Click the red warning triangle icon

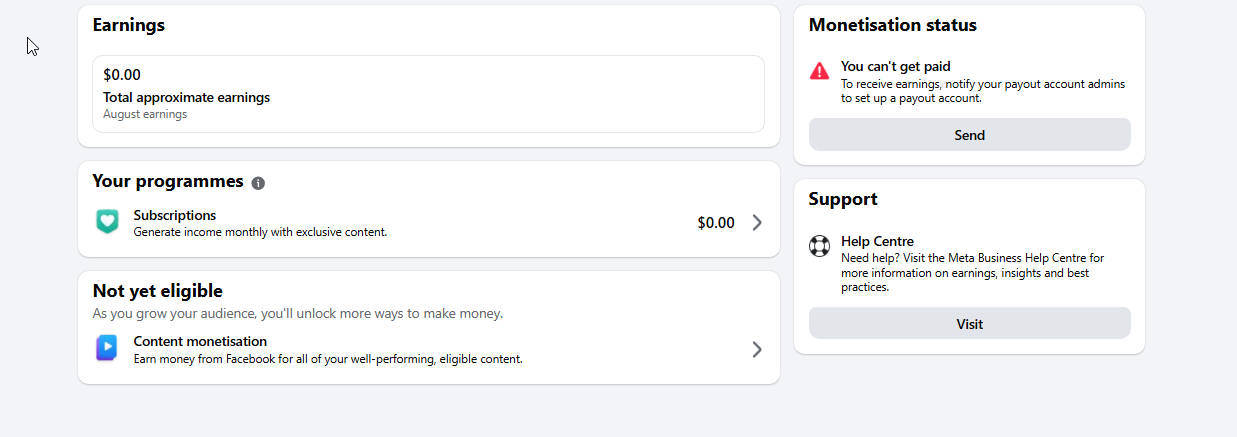pyautogui.click(x=819, y=71)
